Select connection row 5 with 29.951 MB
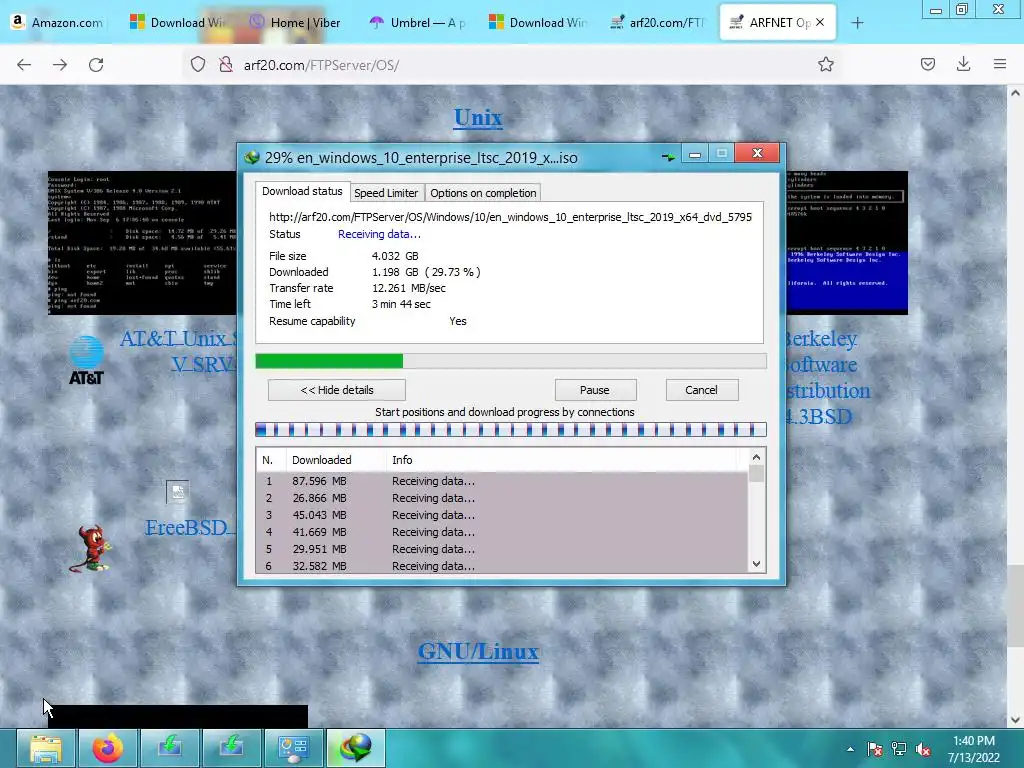 point(502,549)
